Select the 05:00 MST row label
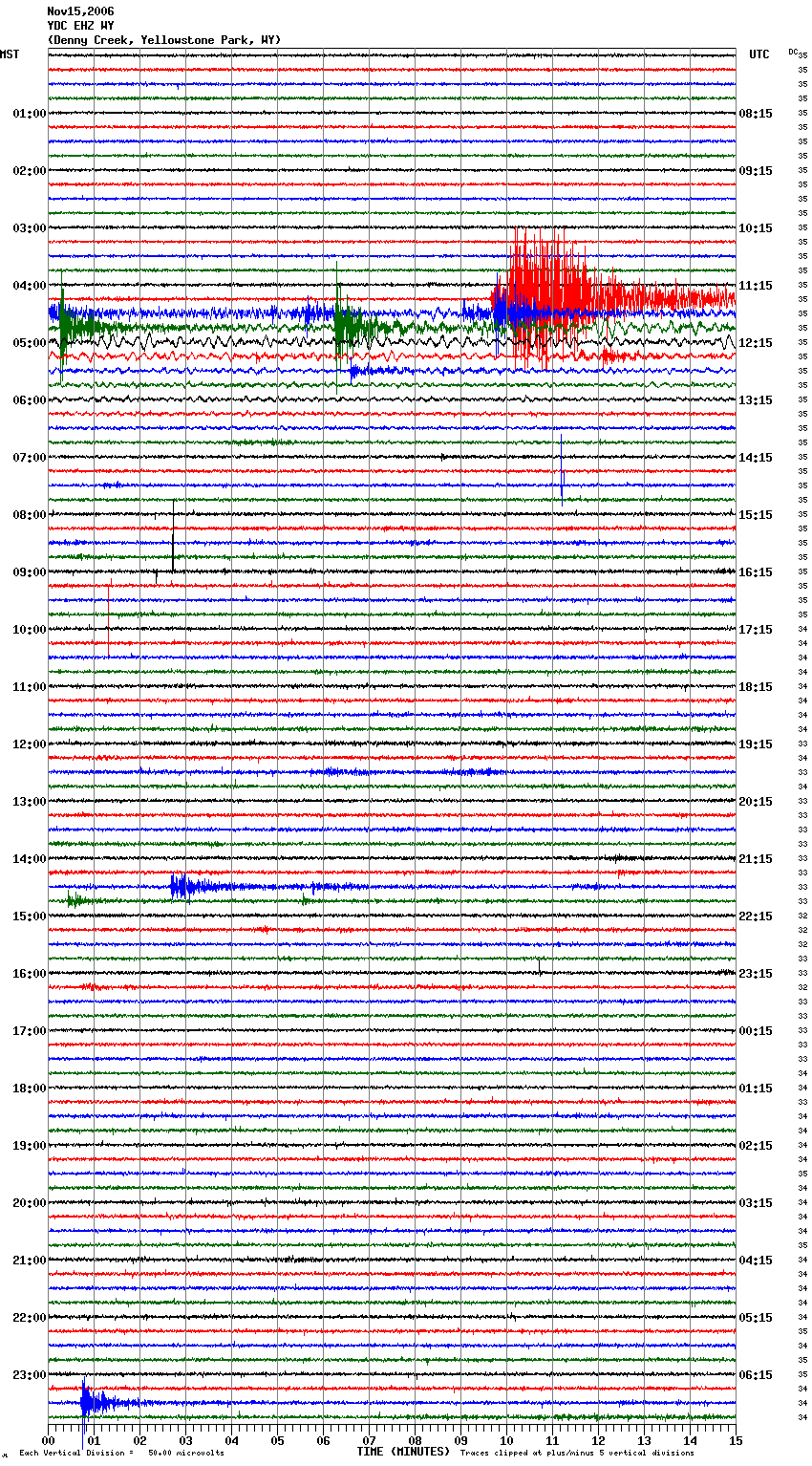The image size is (812, 1466). click(30, 343)
